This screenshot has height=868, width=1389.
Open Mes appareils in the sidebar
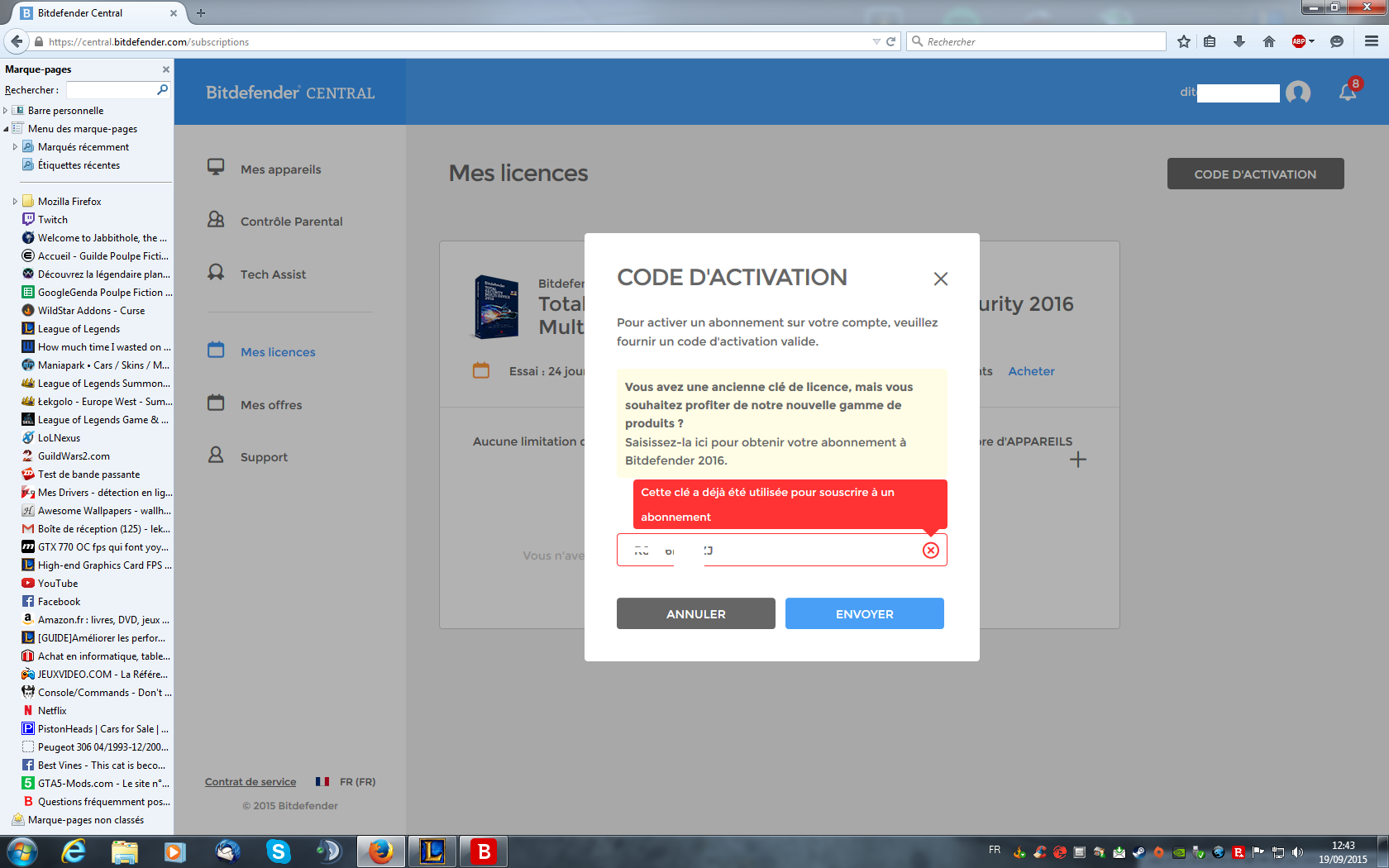pos(280,169)
